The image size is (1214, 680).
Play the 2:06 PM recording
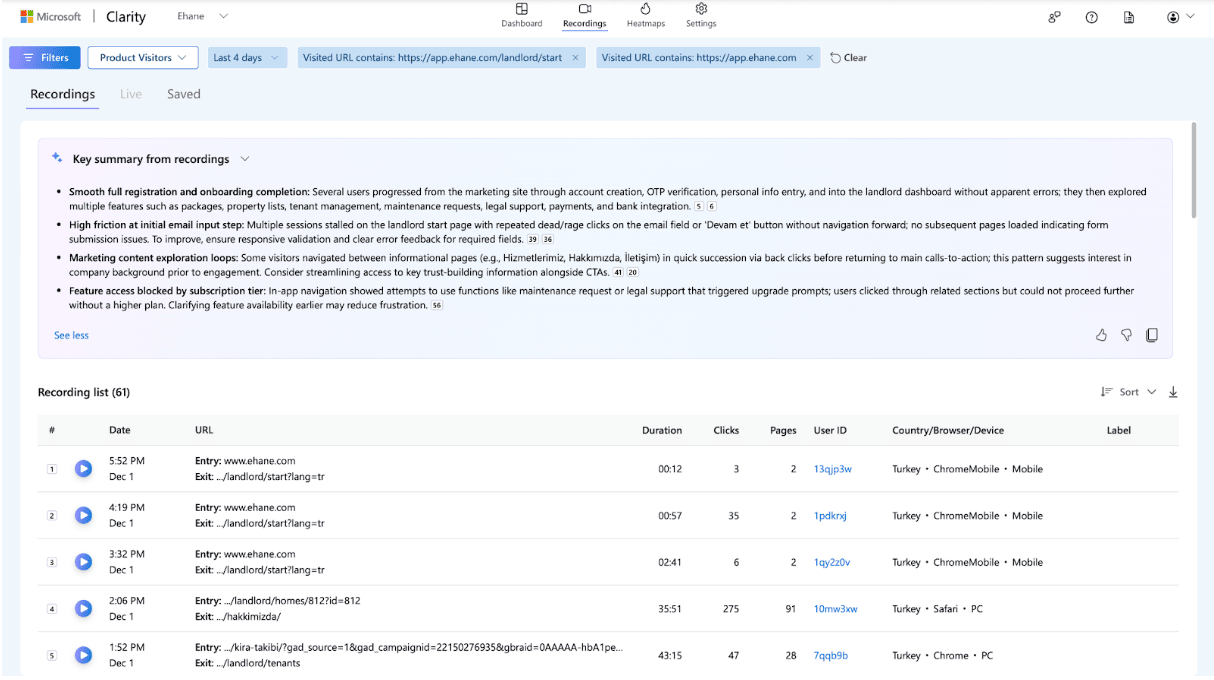(84, 608)
